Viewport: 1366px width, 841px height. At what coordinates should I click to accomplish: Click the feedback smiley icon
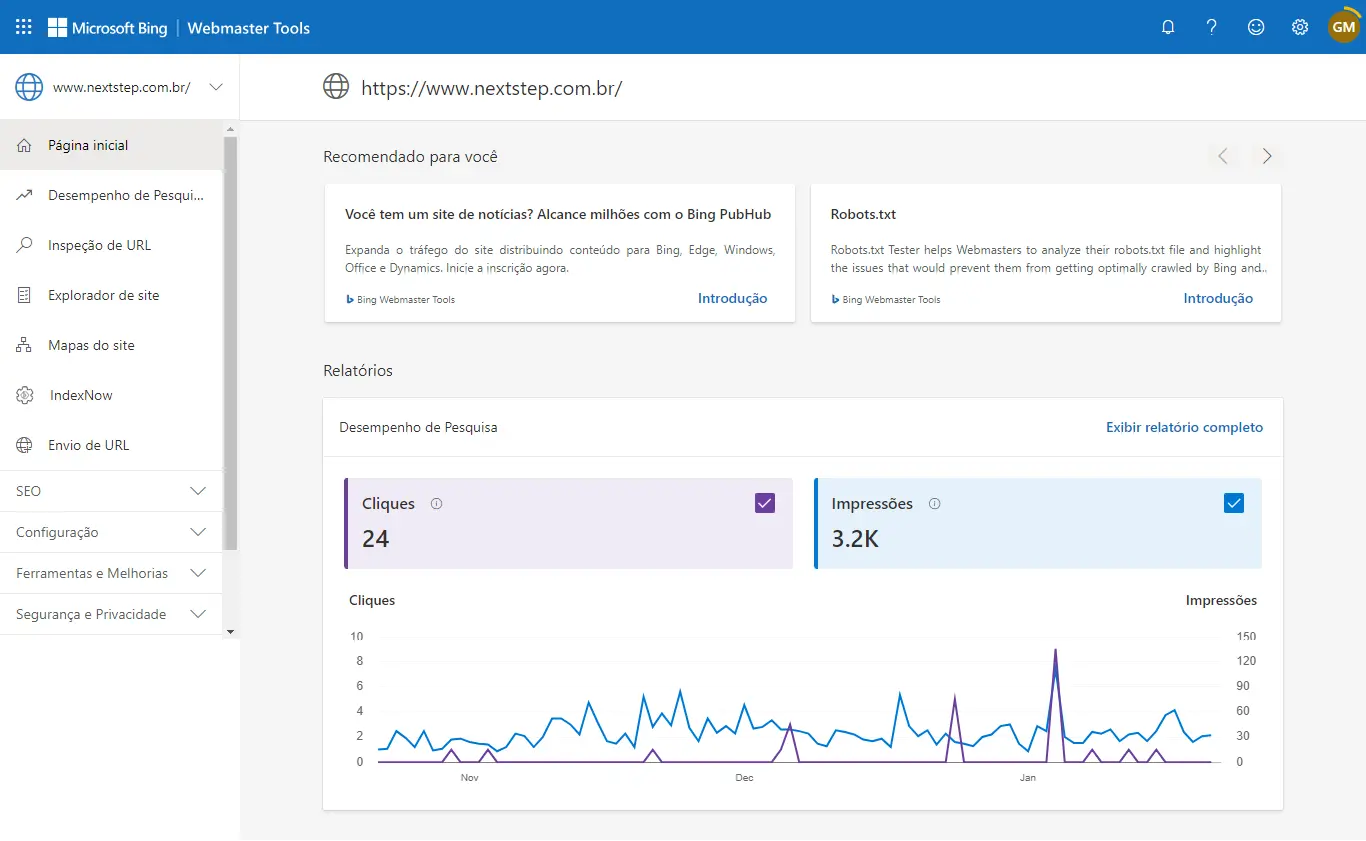[1256, 28]
